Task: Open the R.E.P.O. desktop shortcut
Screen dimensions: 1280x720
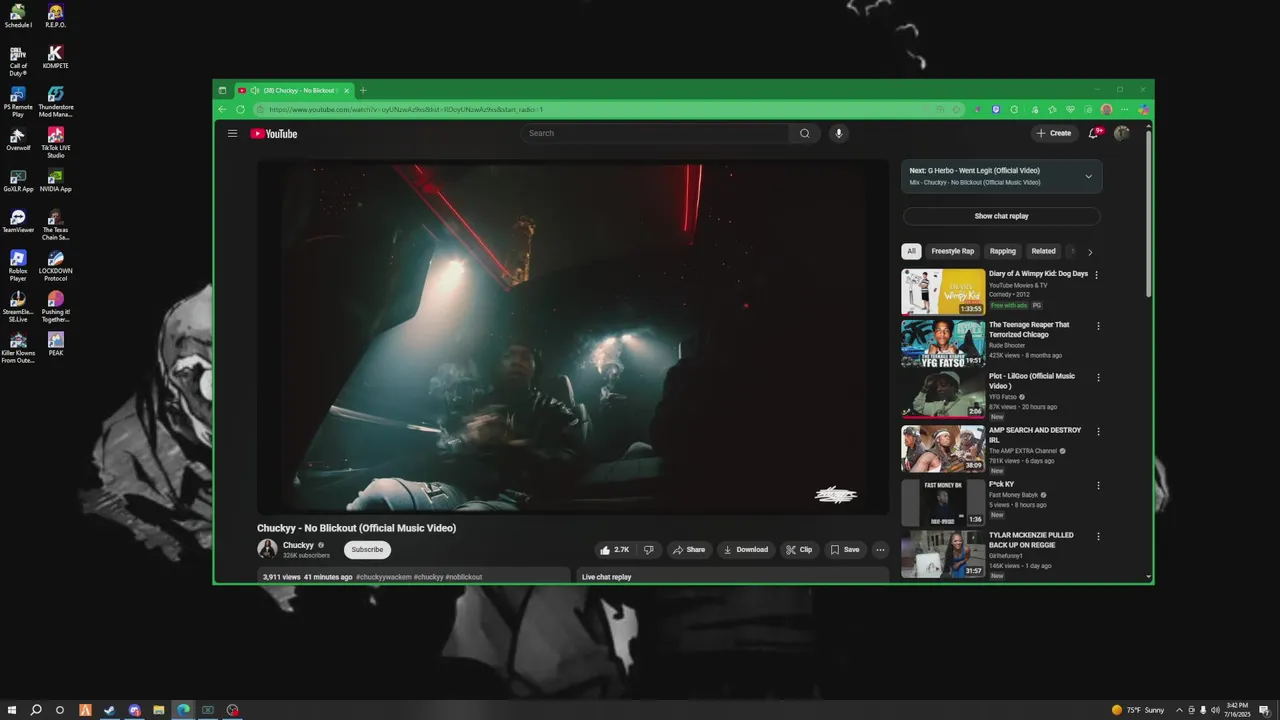Action: (56, 16)
